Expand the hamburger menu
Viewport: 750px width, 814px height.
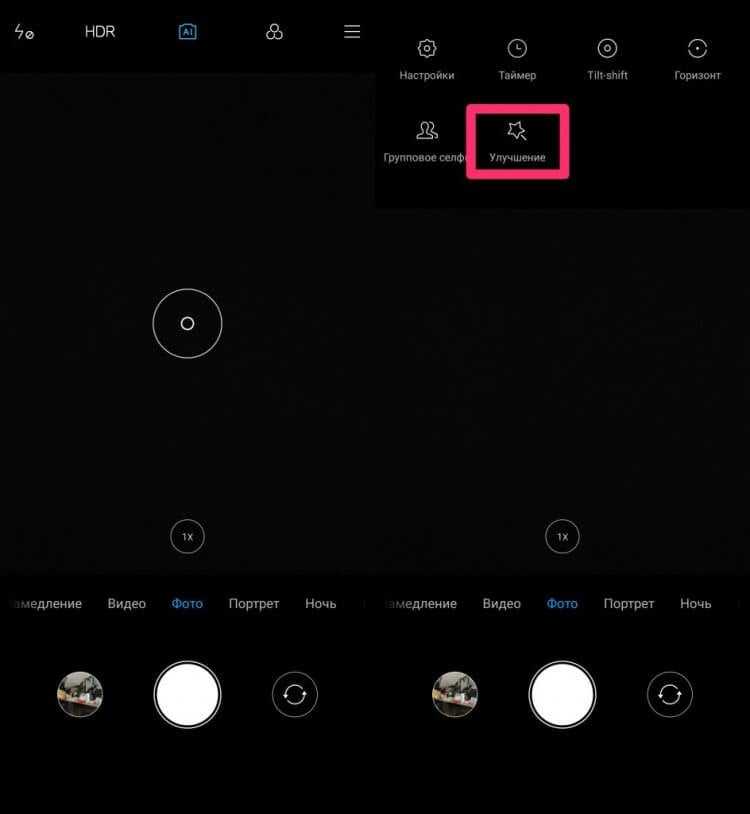click(x=352, y=32)
